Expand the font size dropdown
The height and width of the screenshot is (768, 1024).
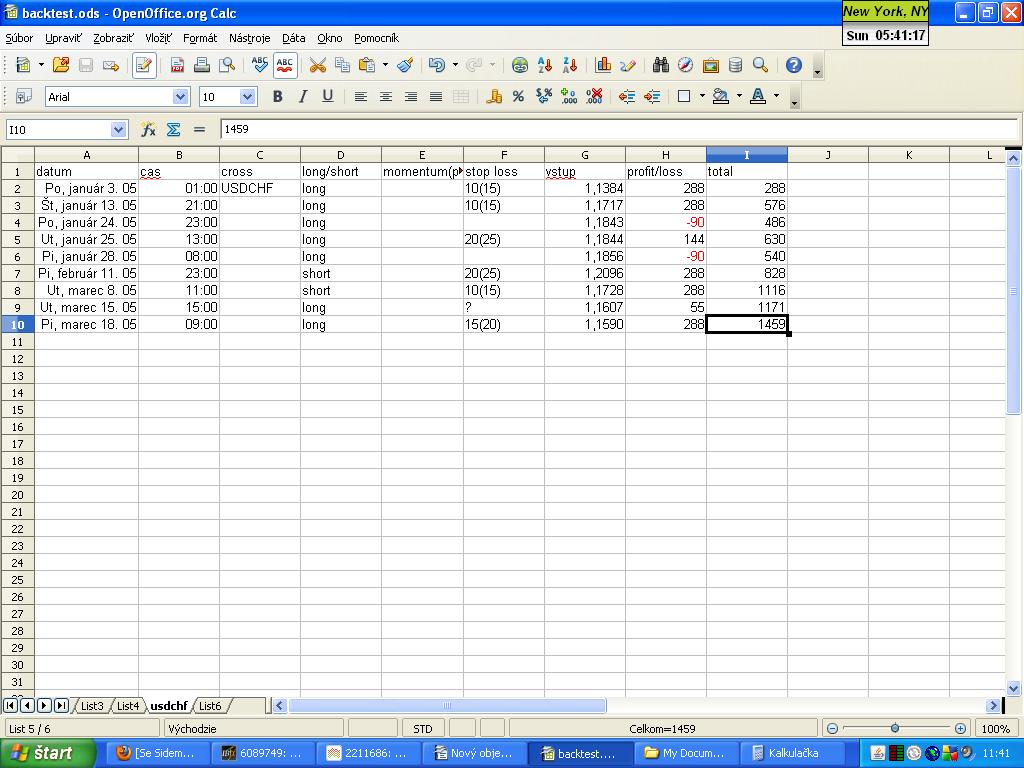tap(248, 96)
